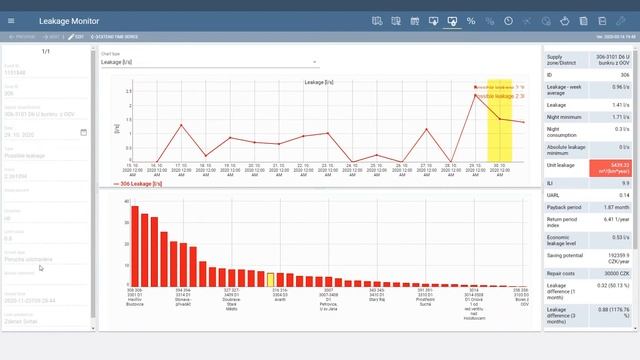Click the Supply zone/District row label
The height and width of the screenshot is (360, 640).
(x=561, y=60)
